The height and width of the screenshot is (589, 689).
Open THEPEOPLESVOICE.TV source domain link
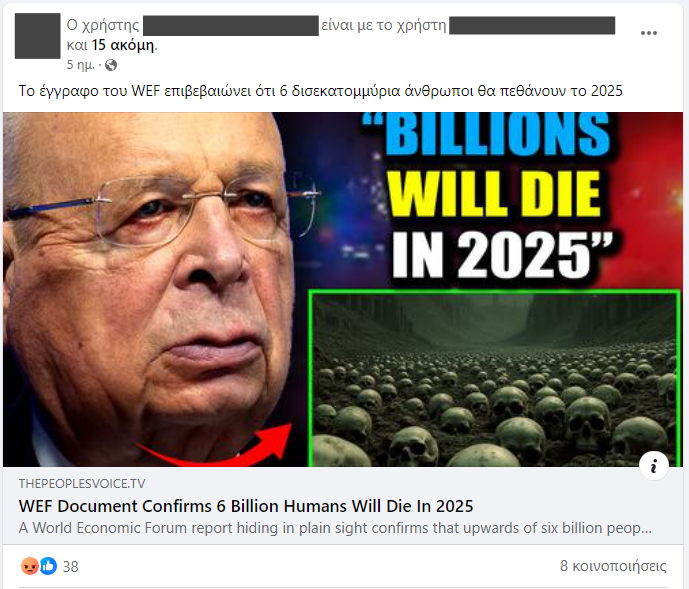point(82,484)
